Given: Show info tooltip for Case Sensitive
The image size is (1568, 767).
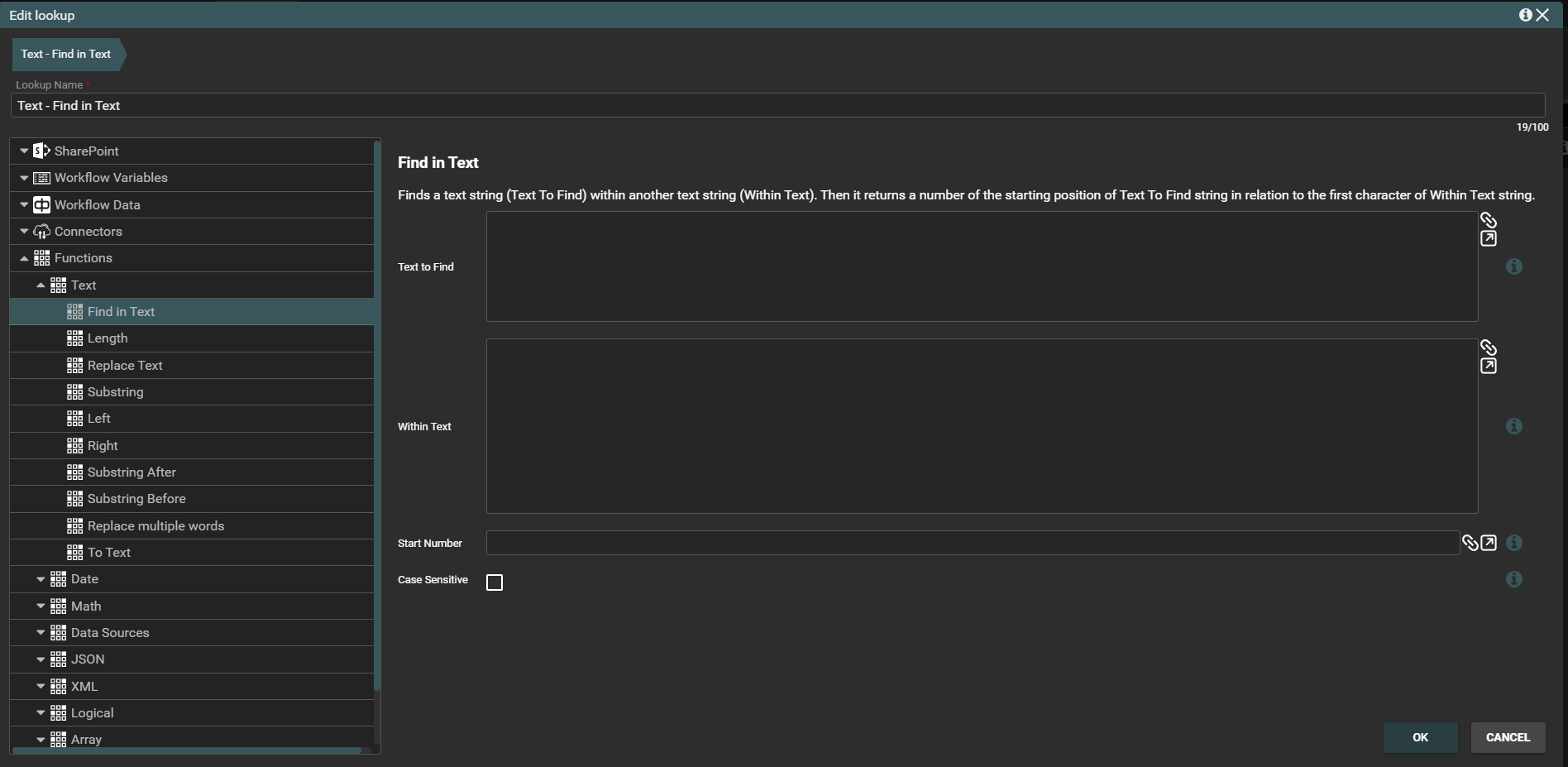Looking at the screenshot, I should coord(1513,579).
